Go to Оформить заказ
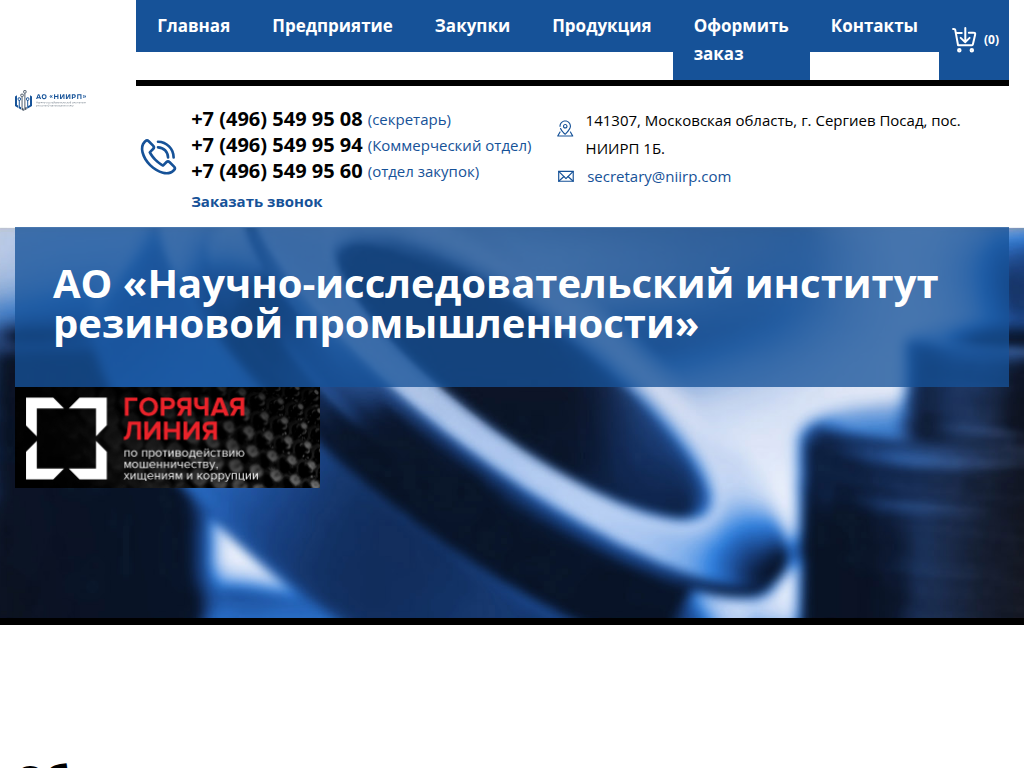The height and width of the screenshot is (768, 1024). tap(739, 41)
